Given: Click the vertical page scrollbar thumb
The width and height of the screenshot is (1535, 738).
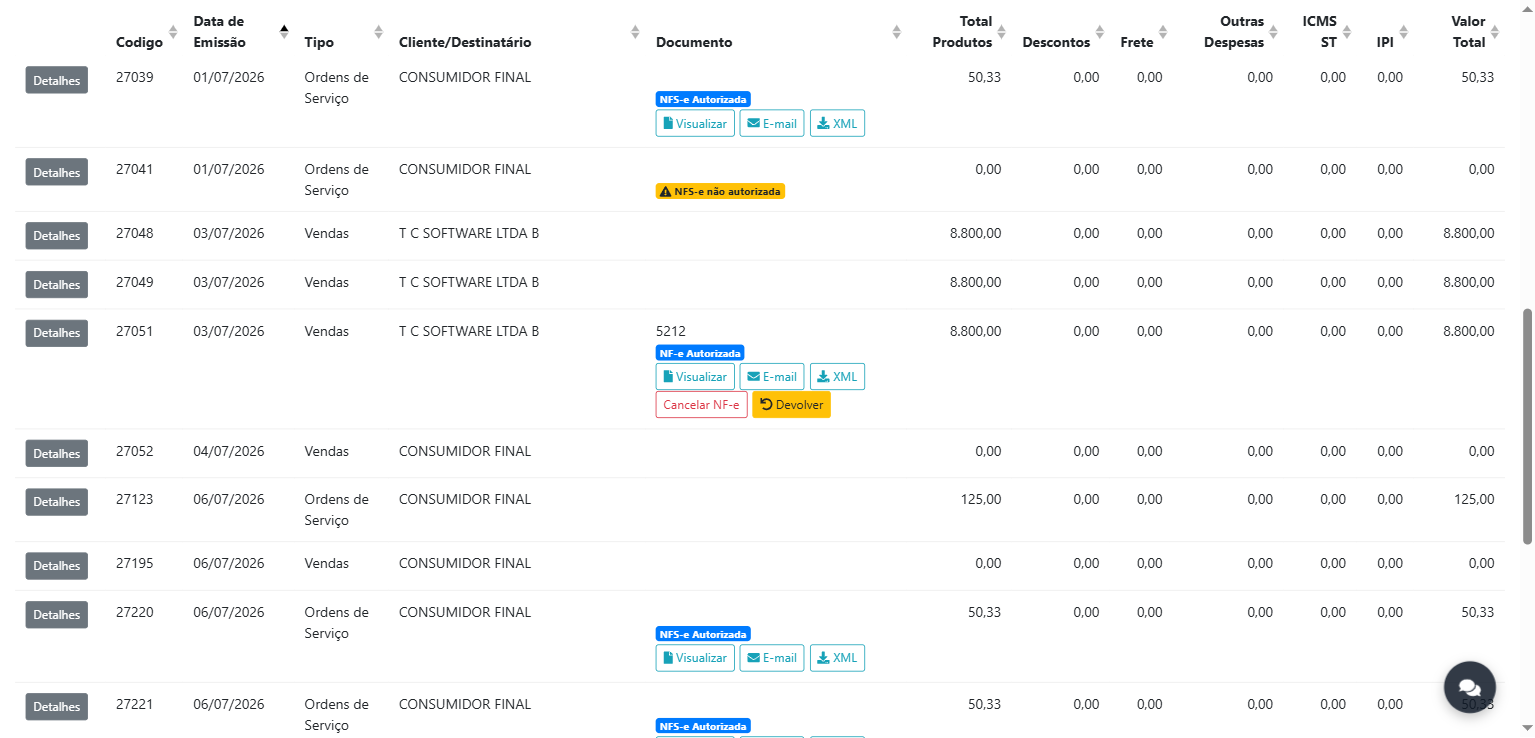Looking at the screenshot, I should pyautogui.click(x=1527, y=427).
